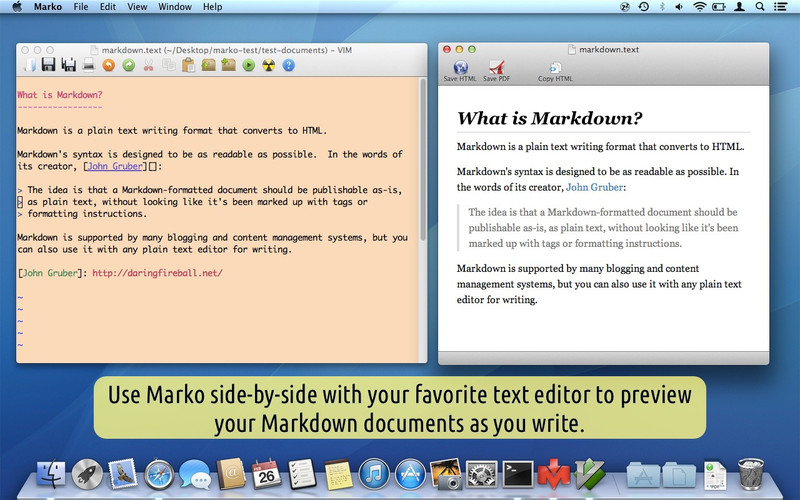Image resolution: width=800 pixels, height=500 pixels.
Task: Click the Wi-Fi menu bar icon
Action: click(x=699, y=7)
